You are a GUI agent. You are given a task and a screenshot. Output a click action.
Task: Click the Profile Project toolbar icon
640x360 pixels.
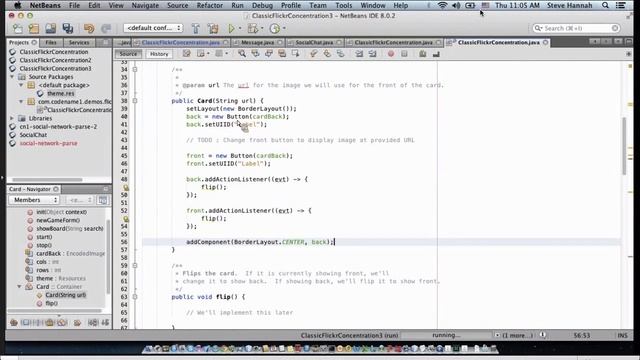click(x=275, y=28)
